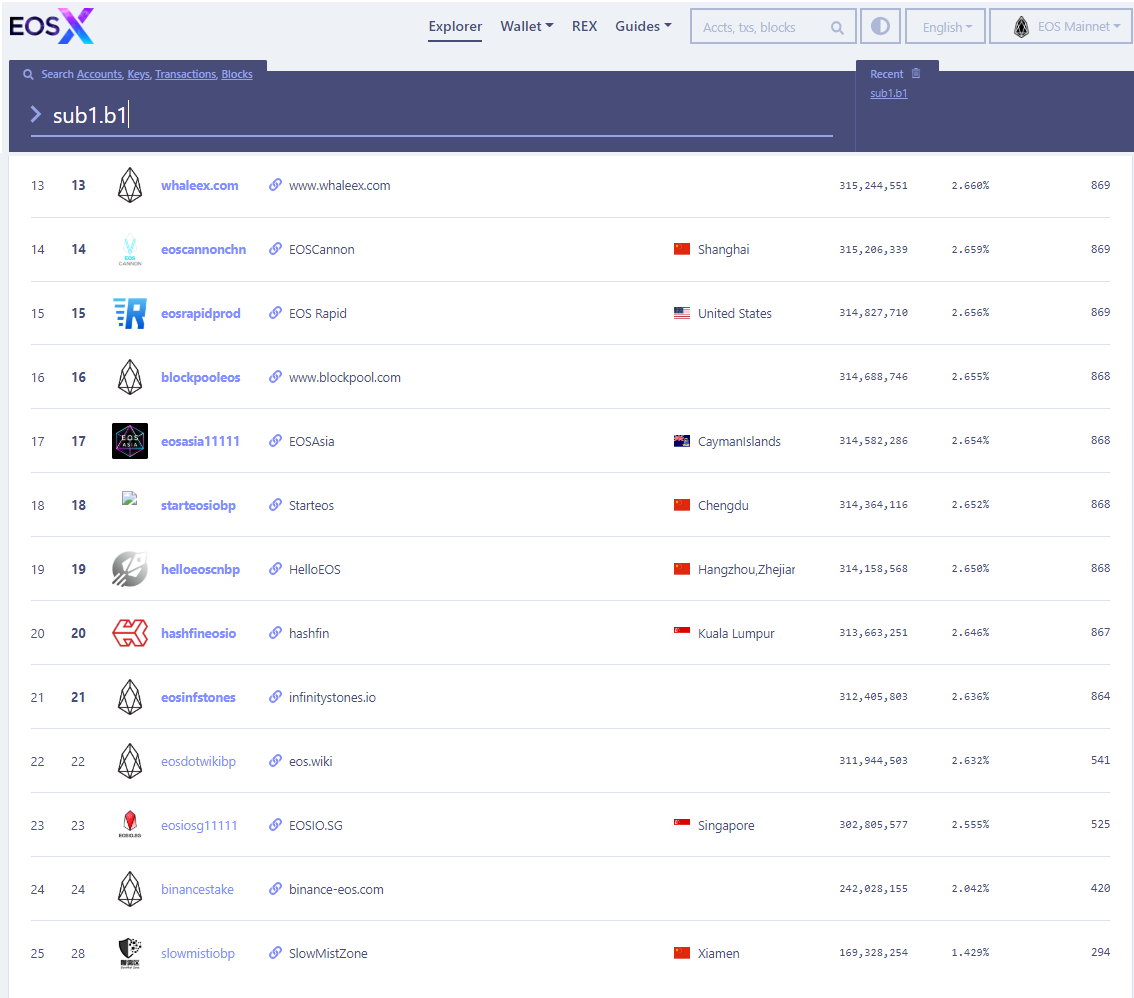Viewport: 1134px width, 998px height.
Task: Toggle dark mode theme button
Action: coord(880,27)
